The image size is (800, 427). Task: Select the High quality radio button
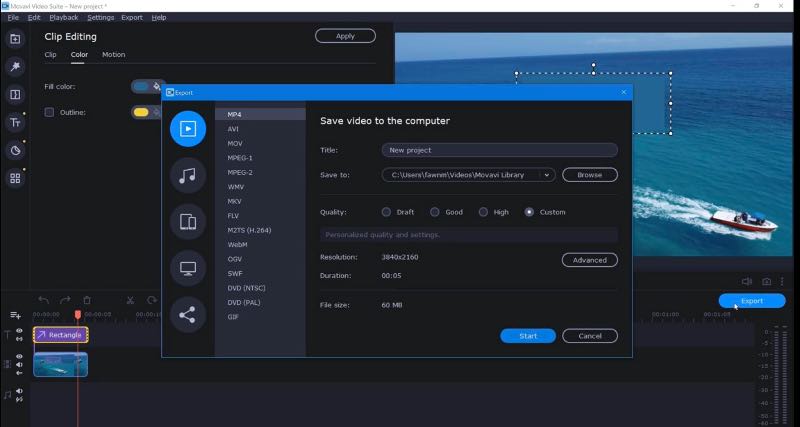[x=484, y=212]
